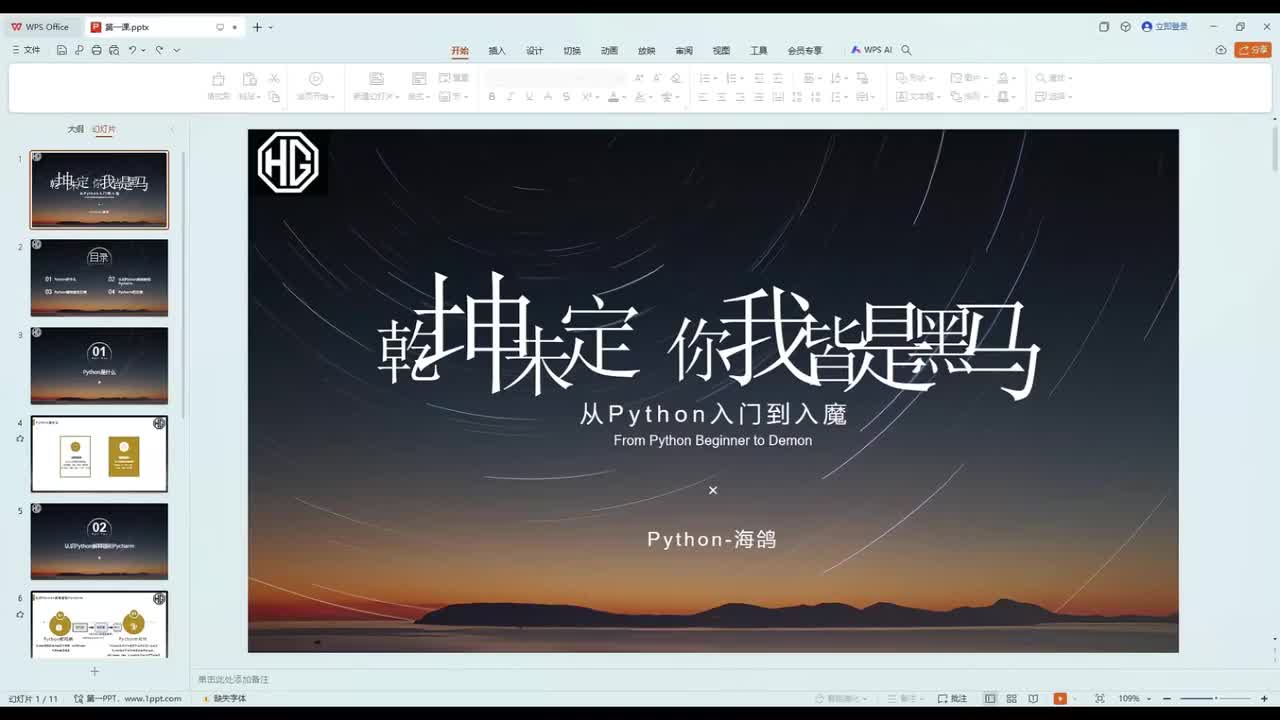Select slide 2 目录 thumbnail
The image size is (1280, 720).
click(99, 278)
